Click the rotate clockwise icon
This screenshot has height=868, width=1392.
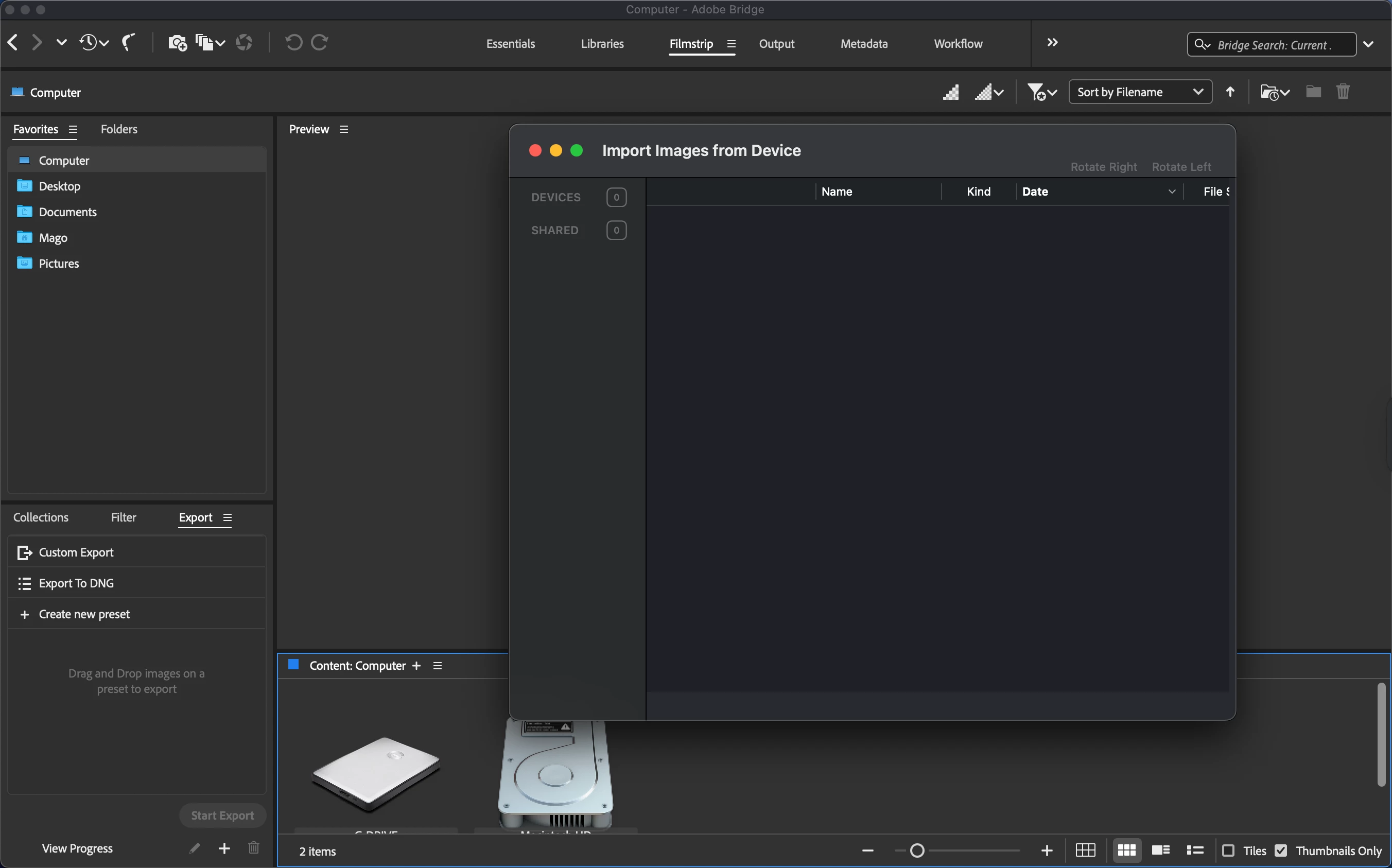(x=320, y=43)
